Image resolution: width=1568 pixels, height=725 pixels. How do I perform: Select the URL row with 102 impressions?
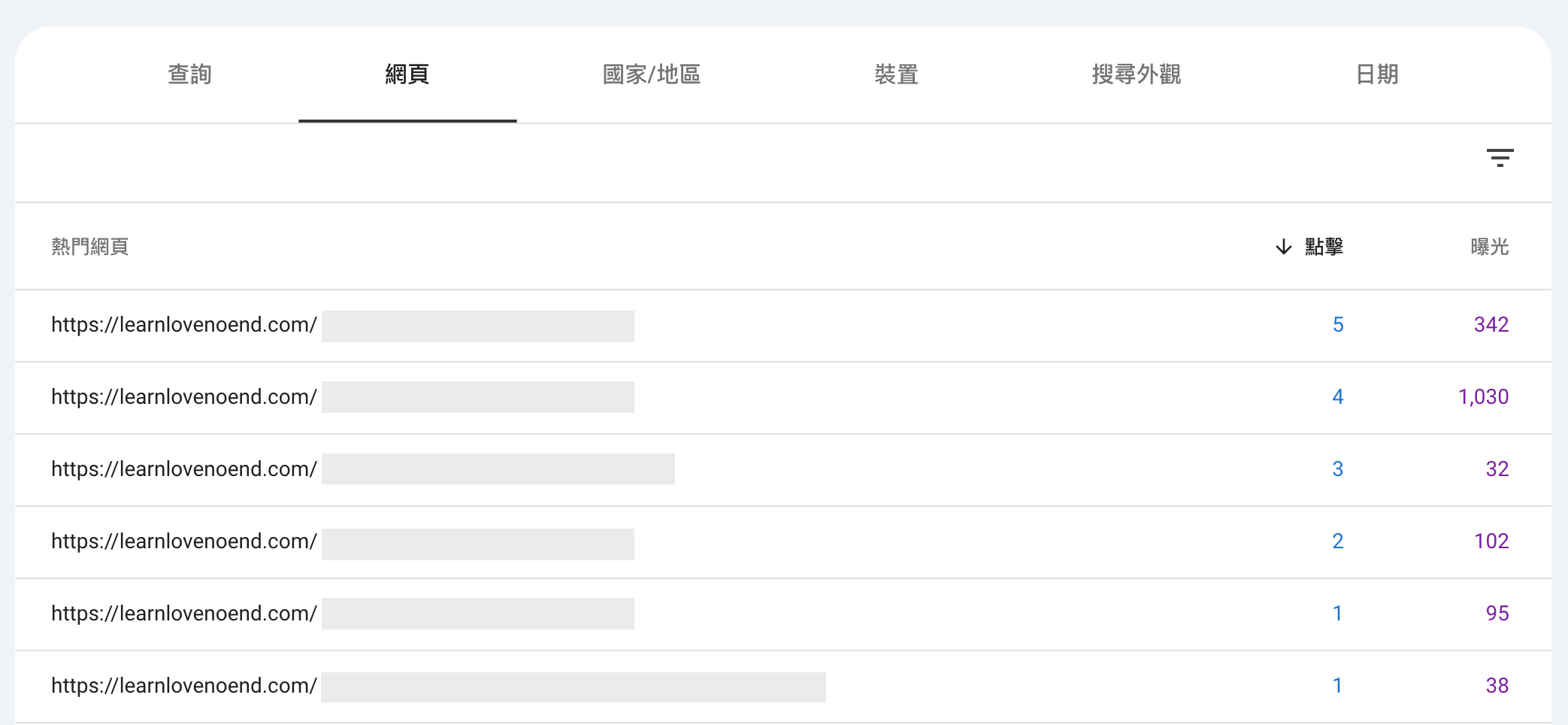coord(783,542)
